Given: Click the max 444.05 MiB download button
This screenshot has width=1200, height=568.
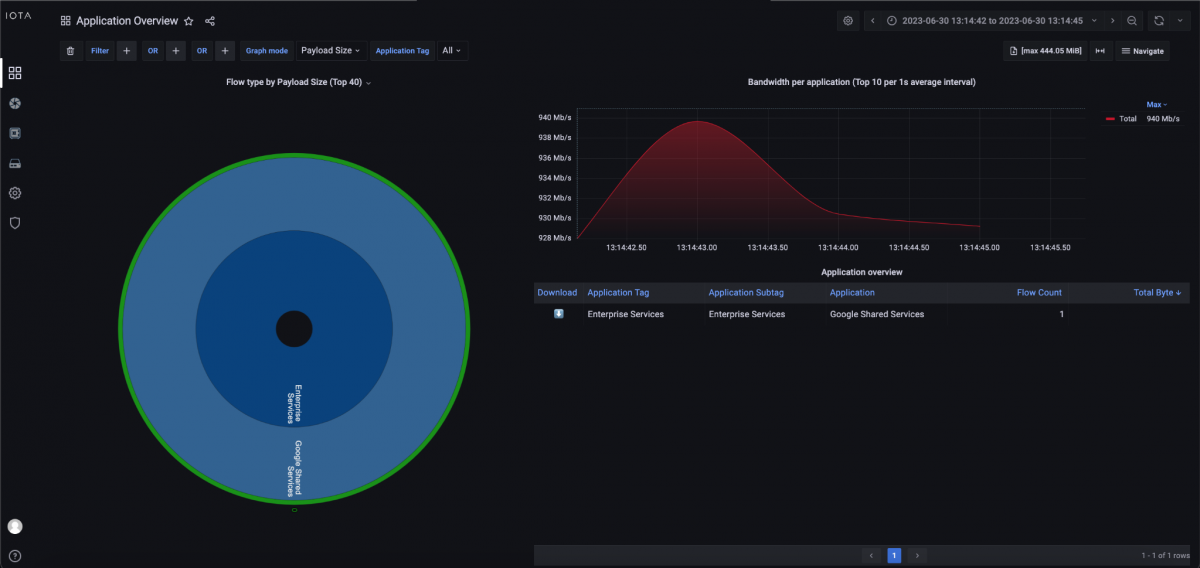Looking at the screenshot, I should 1044,51.
